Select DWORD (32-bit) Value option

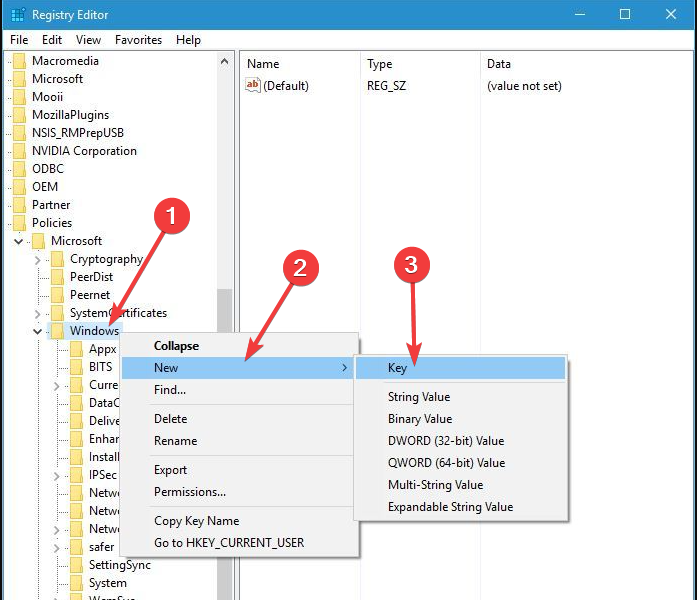(x=446, y=441)
